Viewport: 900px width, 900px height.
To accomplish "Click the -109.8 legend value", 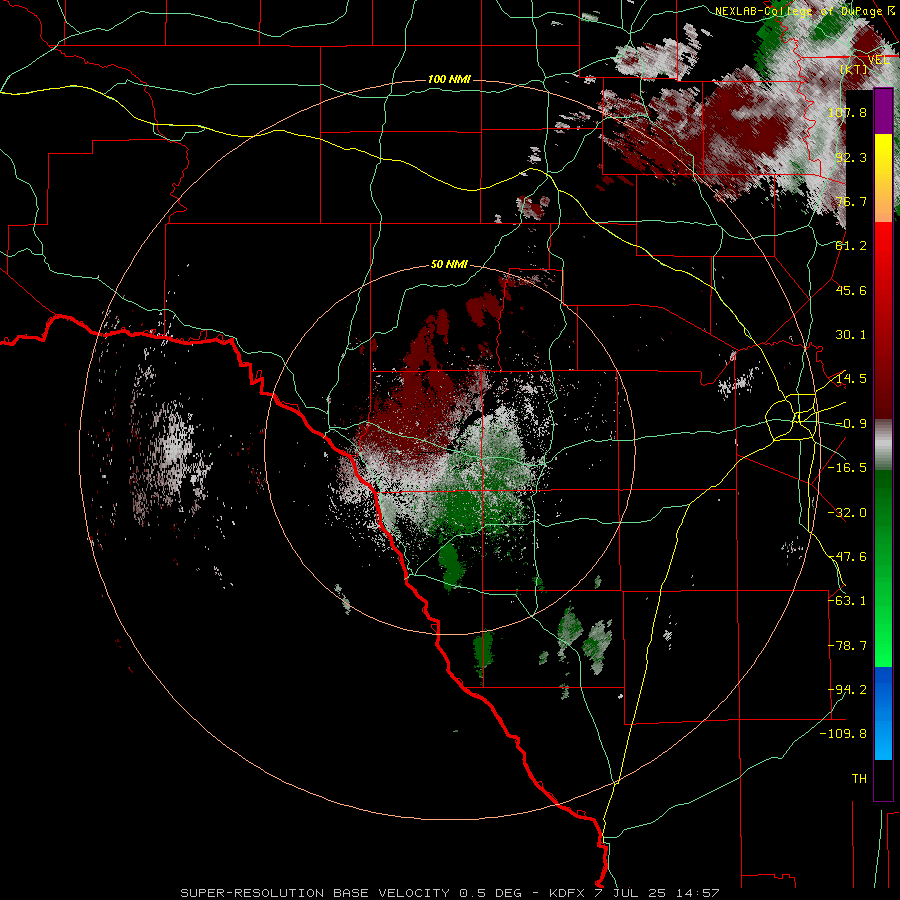I will pyautogui.click(x=843, y=734).
